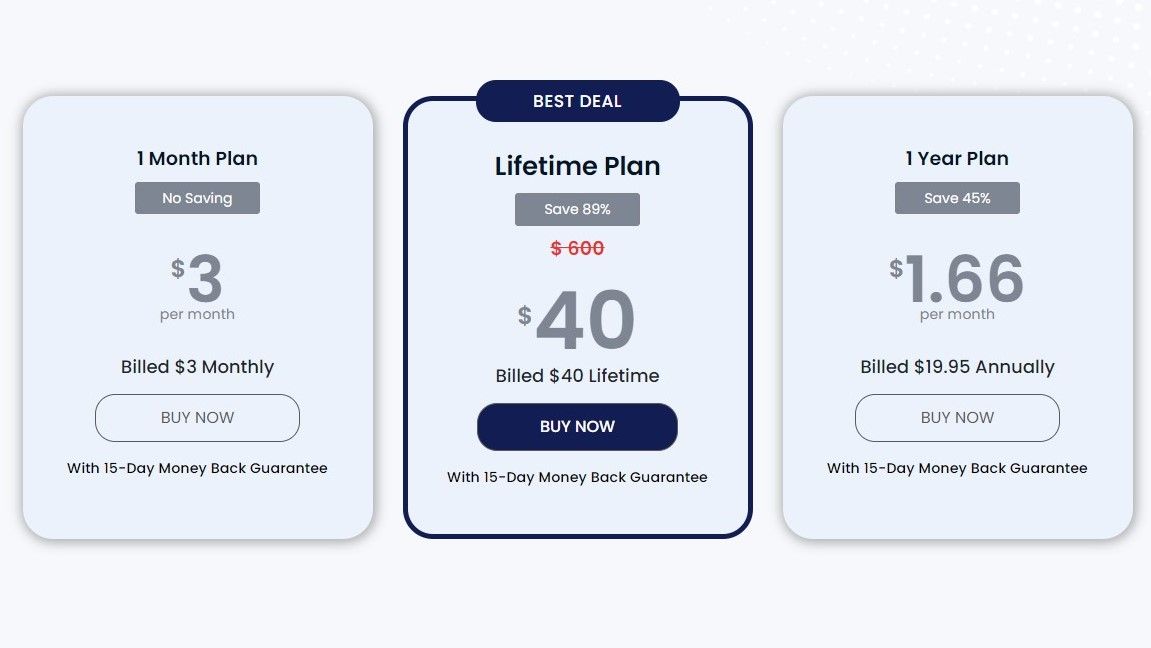Click the $1.66 per month price
This screenshot has width=1151, height=648.
click(x=957, y=282)
